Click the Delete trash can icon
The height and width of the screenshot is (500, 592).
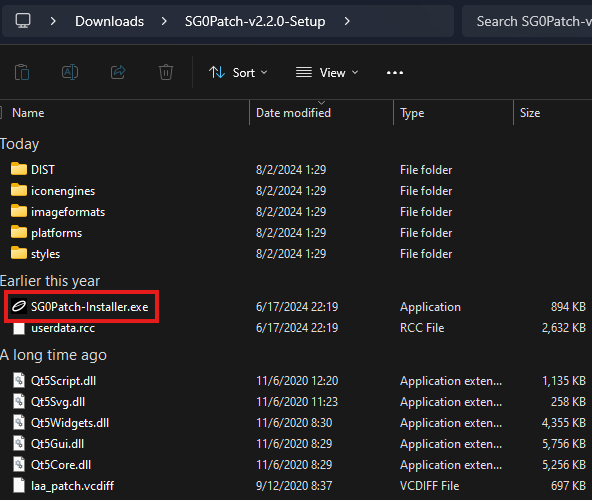pos(166,72)
